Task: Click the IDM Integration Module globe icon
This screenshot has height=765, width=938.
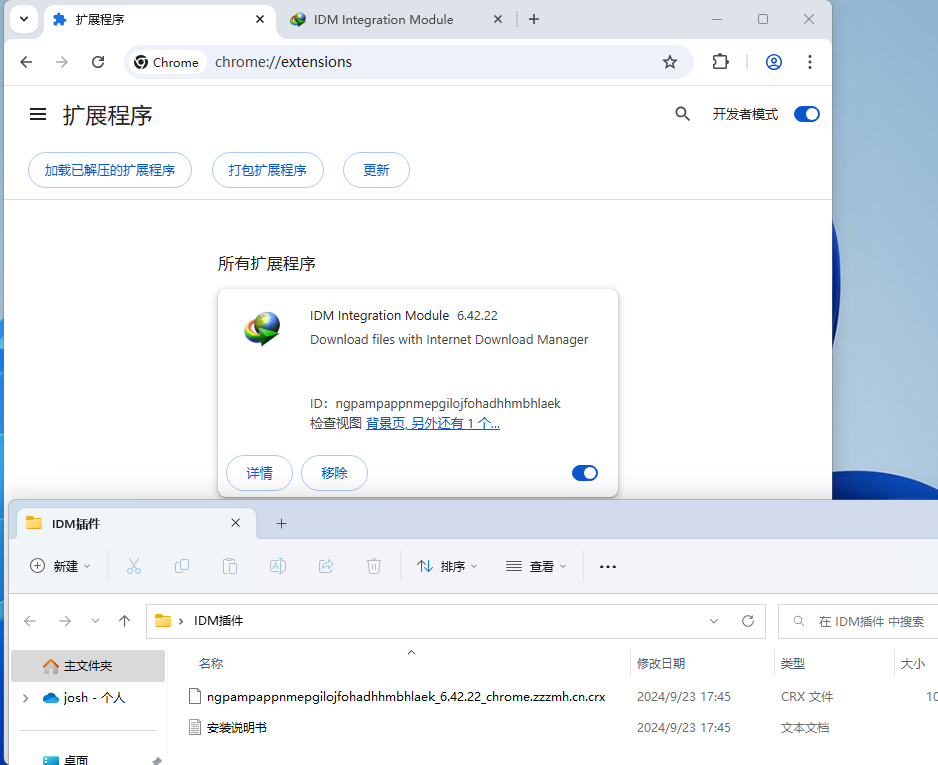Action: pyautogui.click(x=262, y=328)
